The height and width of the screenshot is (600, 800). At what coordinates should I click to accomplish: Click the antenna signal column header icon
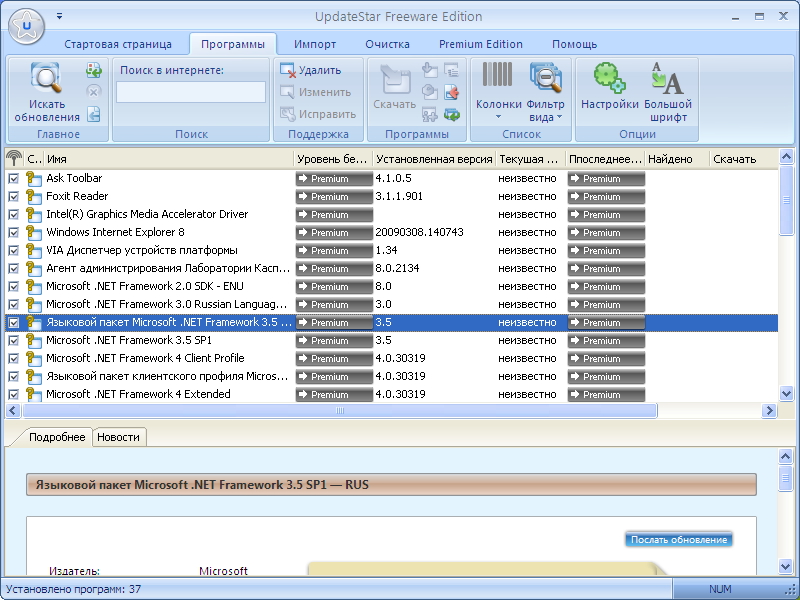(x=14, y=159)
